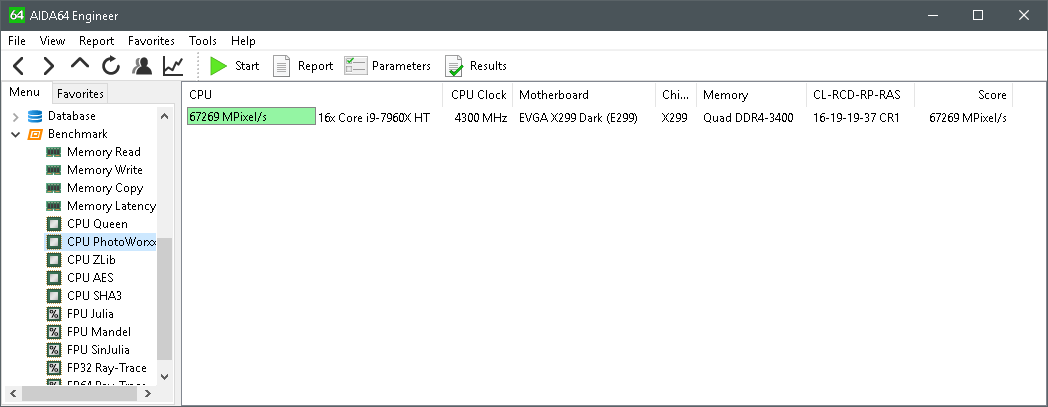Open the graph chart toolbar icon
This screenshot has height=407, width=1048.
click(173, 65)
